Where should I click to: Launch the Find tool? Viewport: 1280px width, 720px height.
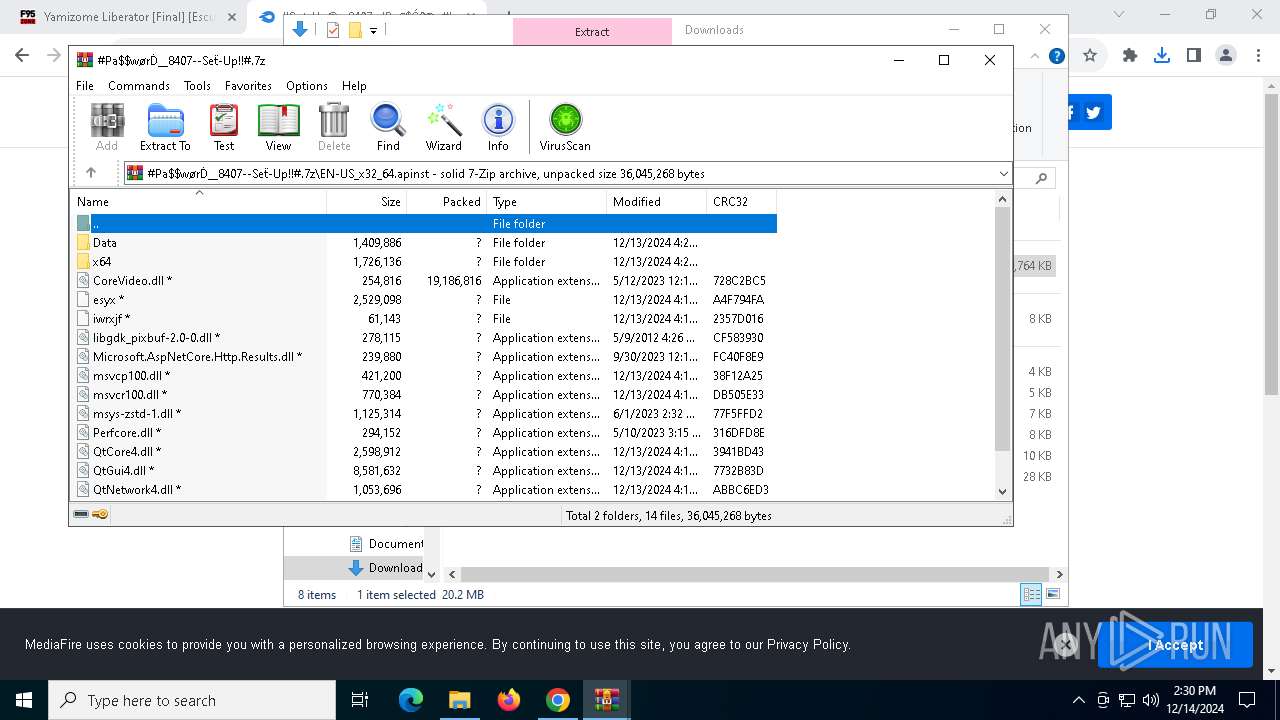(388, 128)
